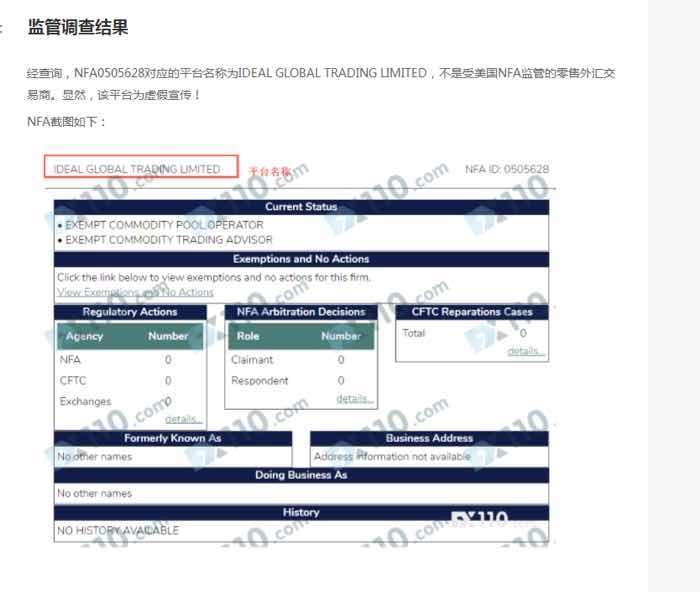
Task: Click the Business Address header
Action: click(x=429, y=438)
